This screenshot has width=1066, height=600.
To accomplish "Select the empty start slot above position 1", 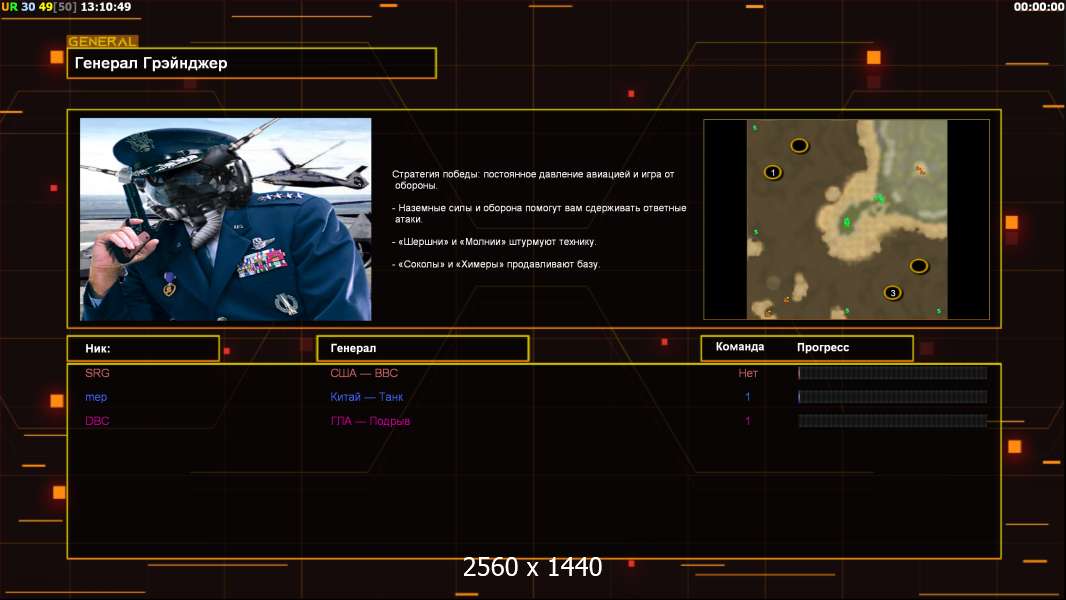I will pyautogui.click(x=799, y=146).
